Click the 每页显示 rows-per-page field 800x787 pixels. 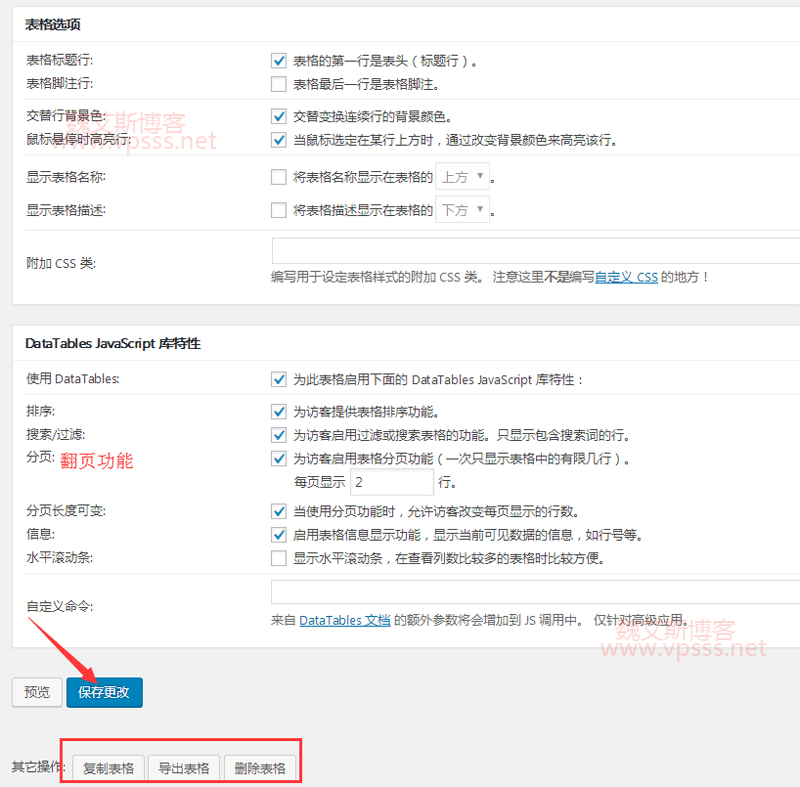(391, 482)
